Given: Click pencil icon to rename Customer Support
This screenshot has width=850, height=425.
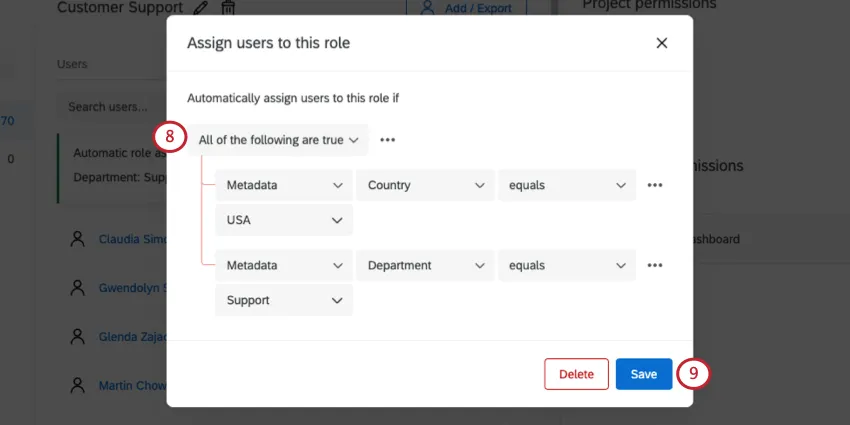Looking at the screenshot, I should point(201,8).
